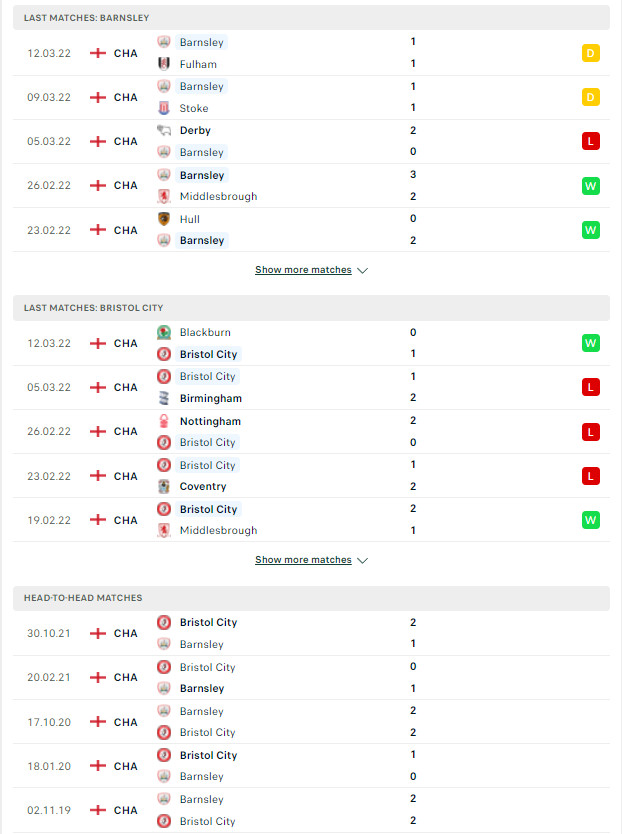Image resolution: width=622 pixels, height=834 pixels.
Task: Open the Last Matches: Barnsley header
Action: pos(311,18)
